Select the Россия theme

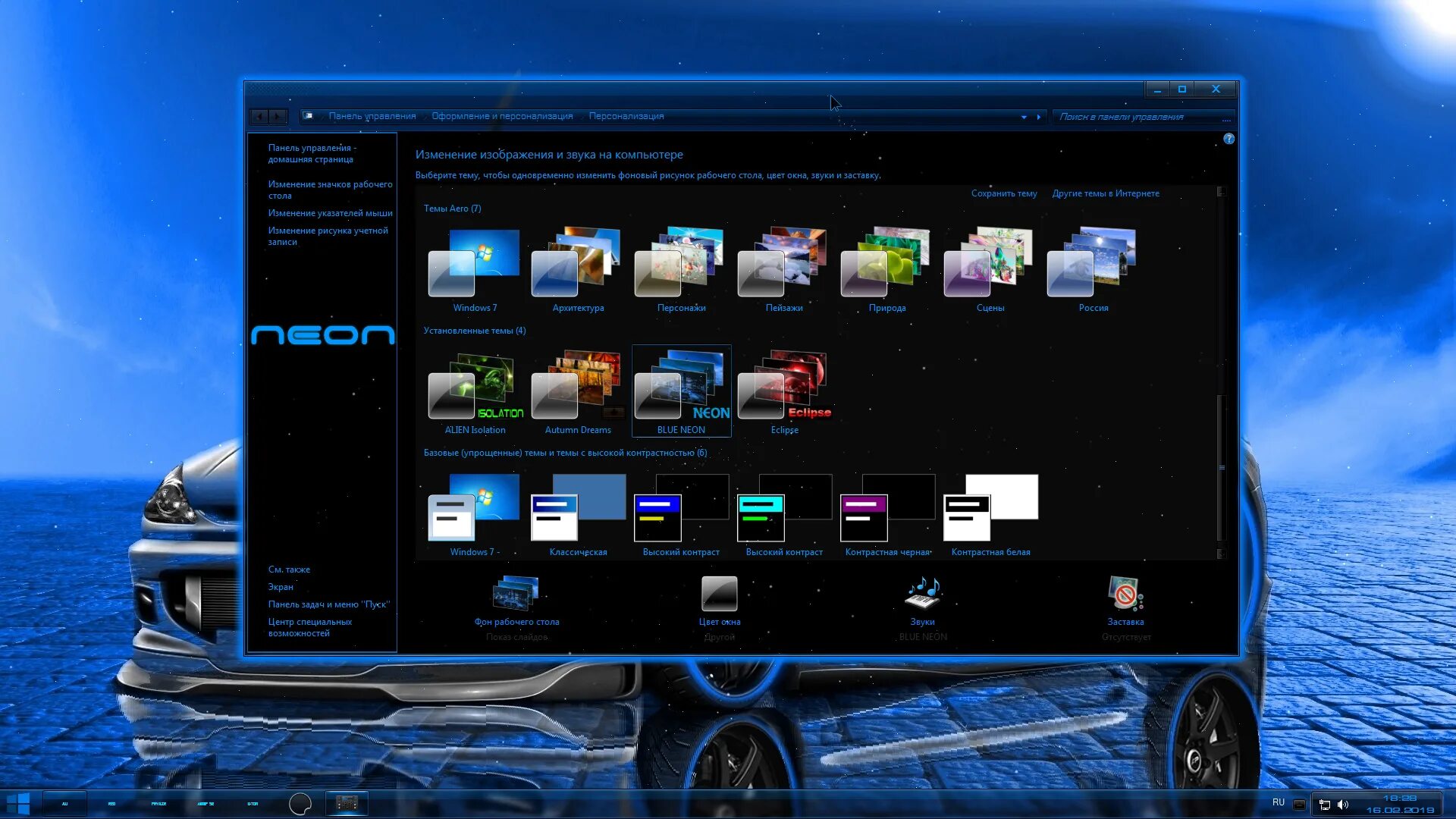click(x=1094, y=269)
